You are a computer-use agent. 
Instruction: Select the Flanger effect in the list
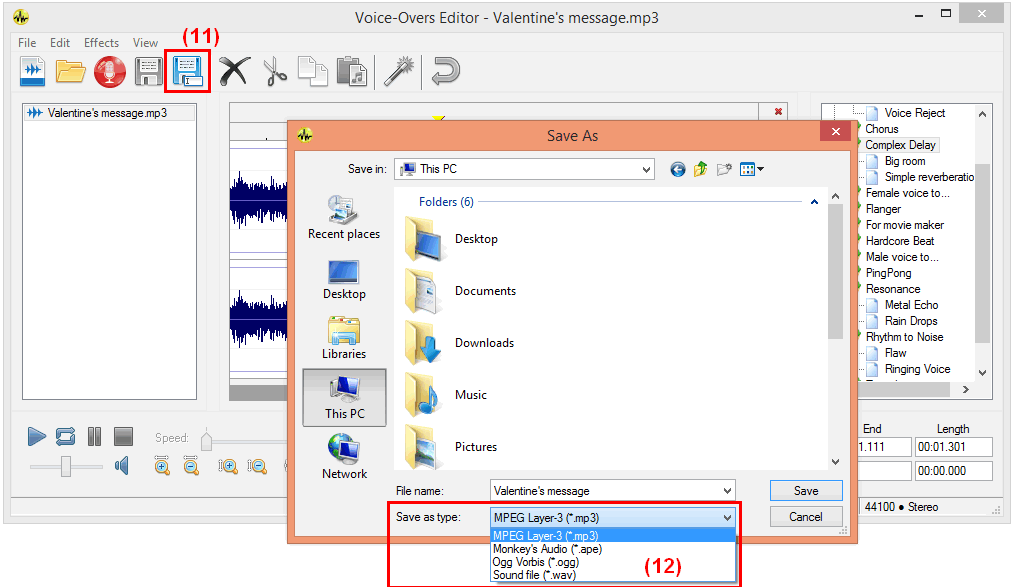(884, 208)
